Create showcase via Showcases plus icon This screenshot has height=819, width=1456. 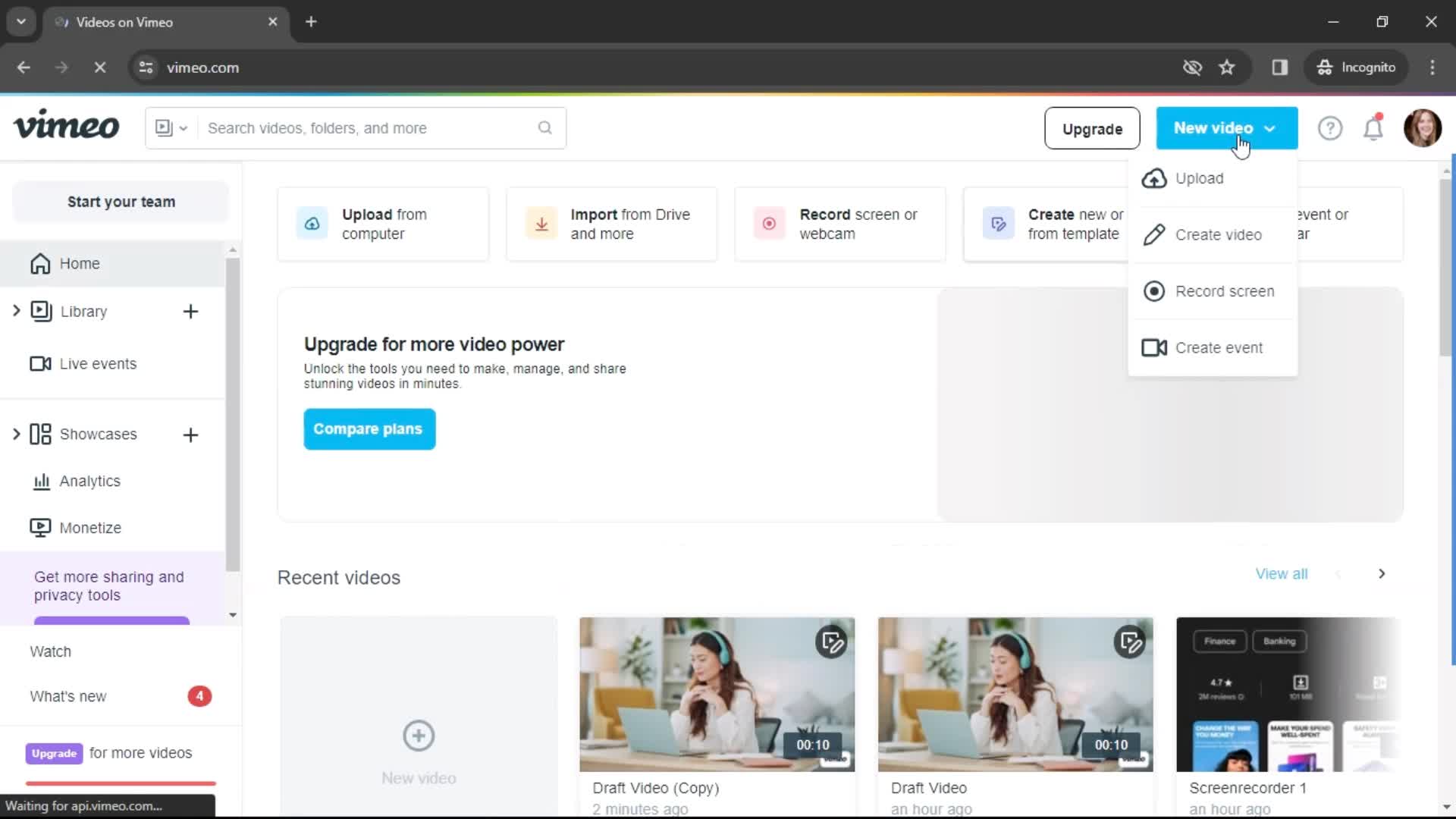coord(190,435)
